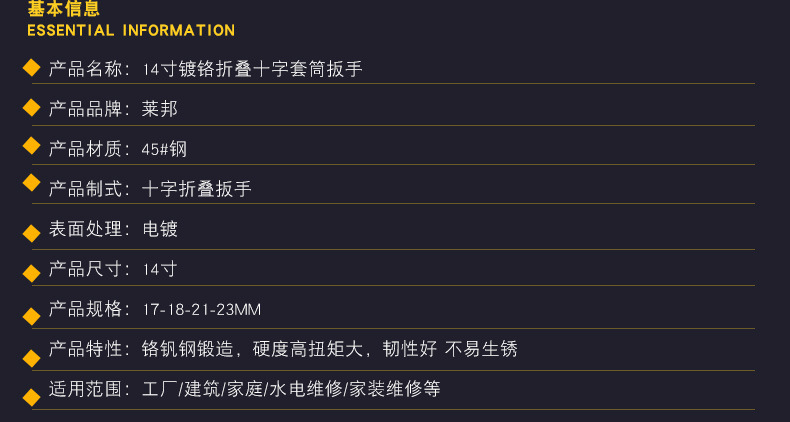Image resolution: width=790 pixels, height=422 pixels.
Task: Click the 工厂/建筑/家庭 usage text
Action: (x=204, y=389)
